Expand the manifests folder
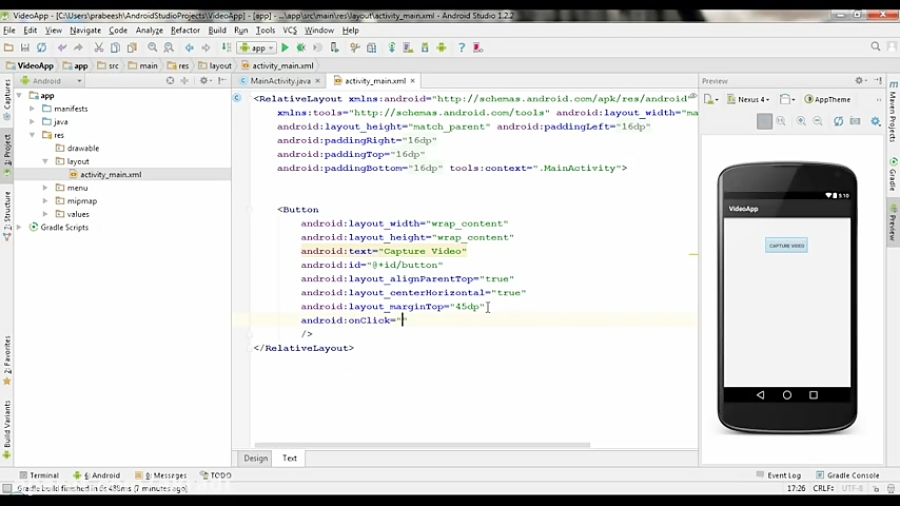Image resolution: width=900 pixels, height=506 pixels. tap(32, 108)
